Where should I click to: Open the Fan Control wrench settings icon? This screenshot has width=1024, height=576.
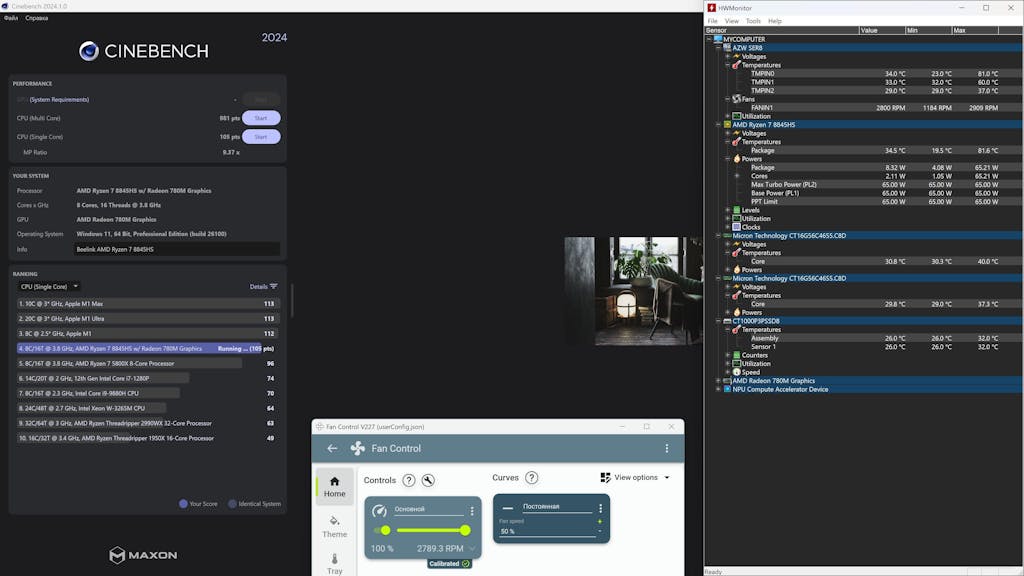pyautogui.click(x=428, y=481)
